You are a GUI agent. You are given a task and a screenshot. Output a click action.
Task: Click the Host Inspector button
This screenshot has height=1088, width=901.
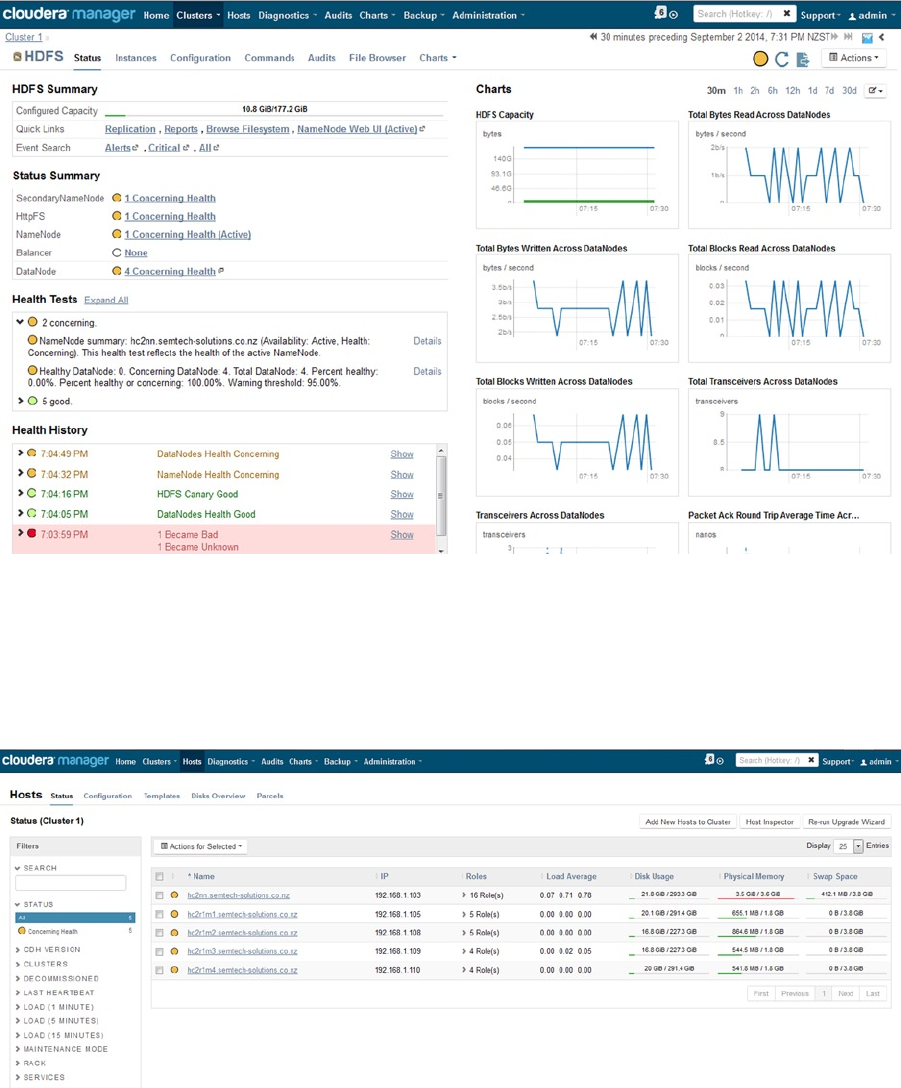(x=769, y=822)
